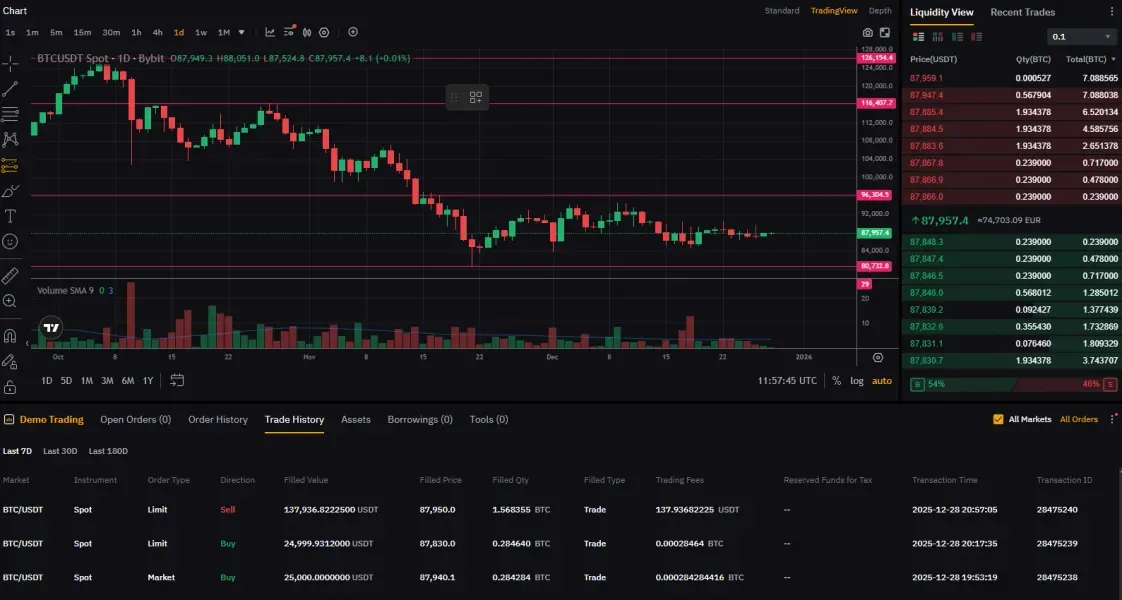The image size is (1122, 600).
Task: Open the All Orders filter
Action: (1078, 420)
